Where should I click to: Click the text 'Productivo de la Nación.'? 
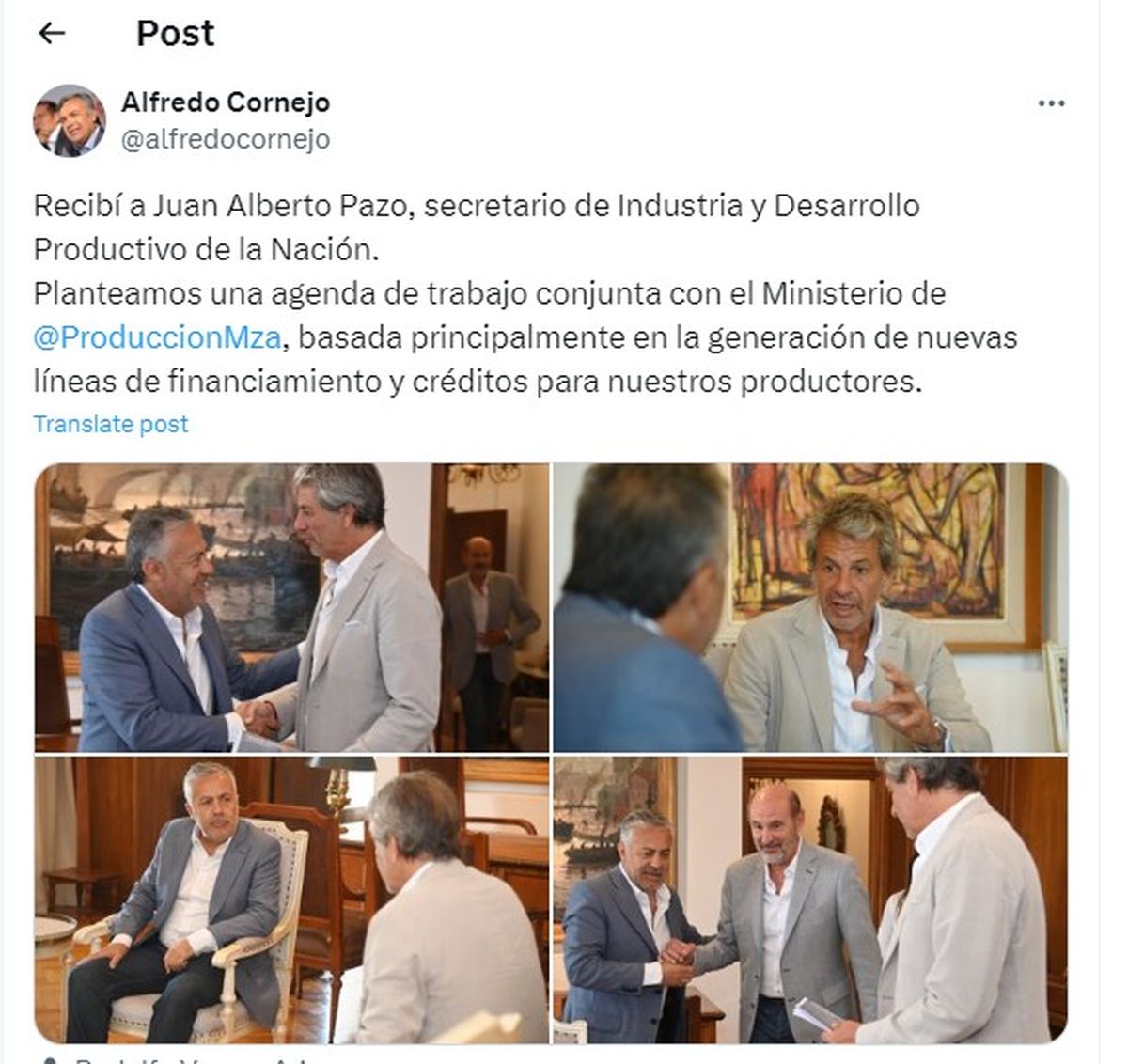(206, 249)
